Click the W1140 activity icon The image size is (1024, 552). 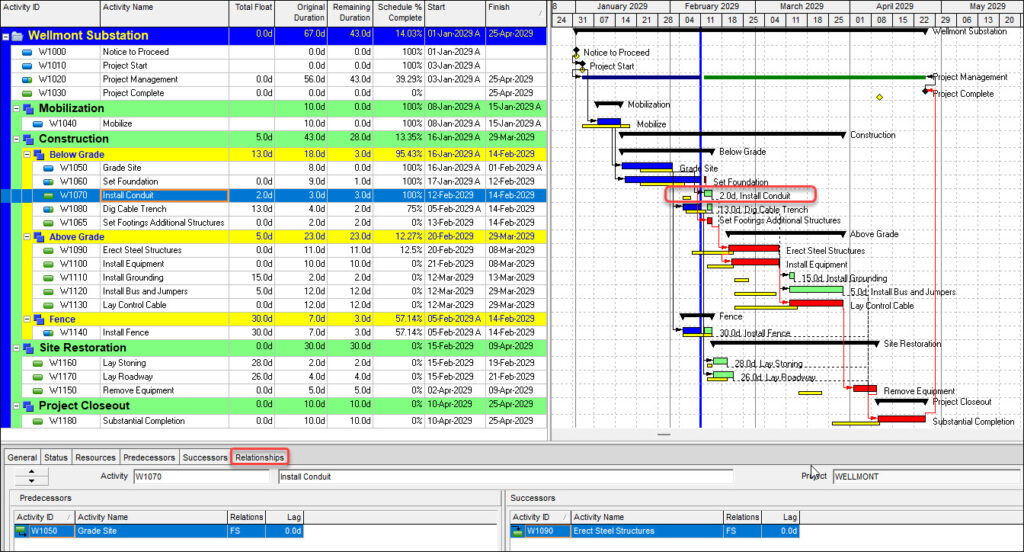[x=48, y=333]
